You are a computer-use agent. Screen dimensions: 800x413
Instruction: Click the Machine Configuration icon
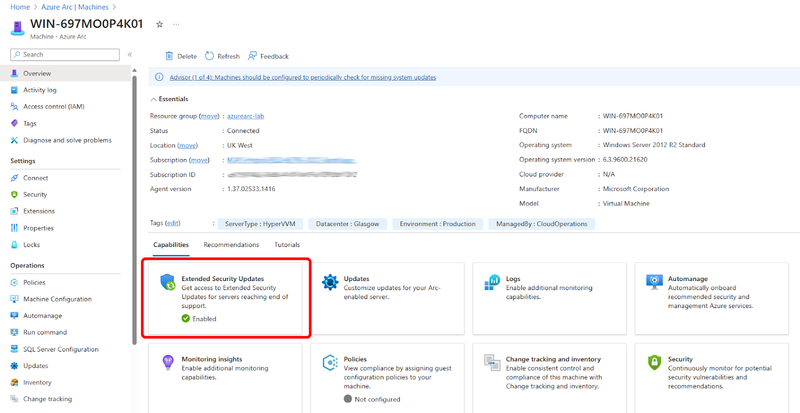tap(14, 299)
